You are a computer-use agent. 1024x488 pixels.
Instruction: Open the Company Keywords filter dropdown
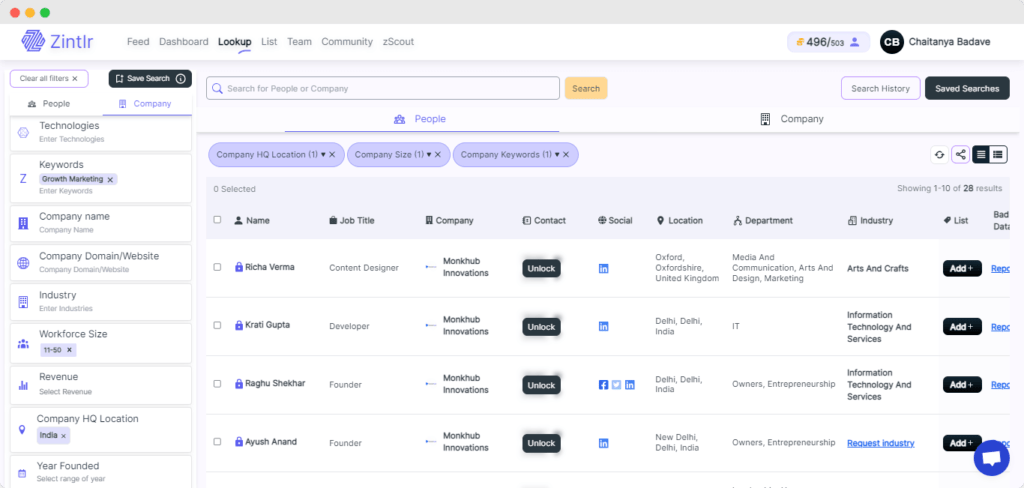pos(557,155)
